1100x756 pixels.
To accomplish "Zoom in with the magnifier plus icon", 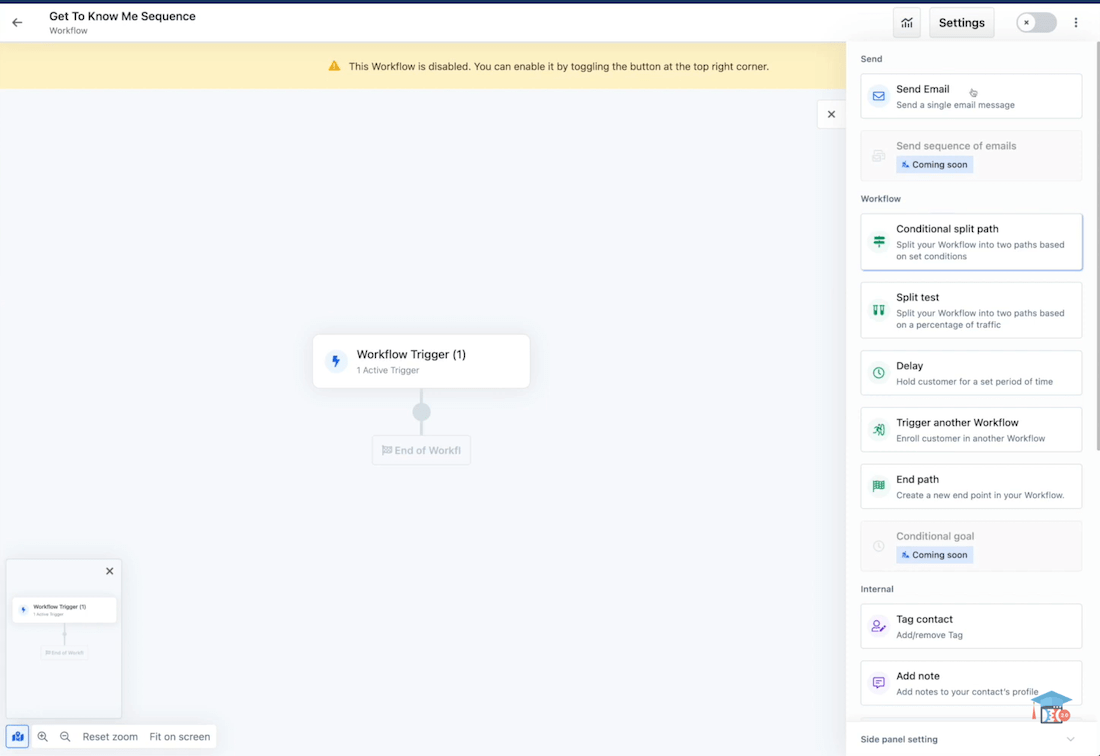I will 43,736.
